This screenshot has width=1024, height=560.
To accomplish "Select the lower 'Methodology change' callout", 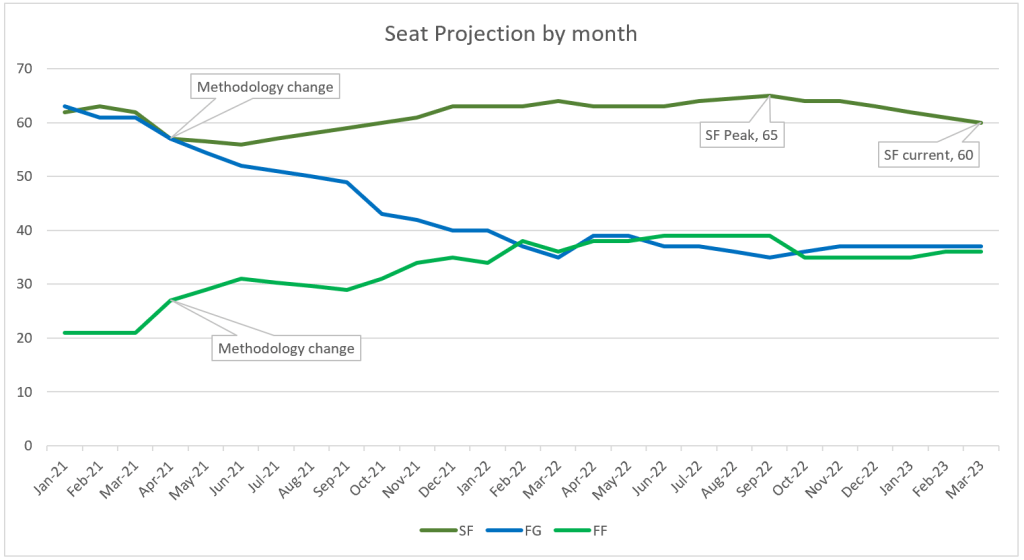I will tap(285, 348).
